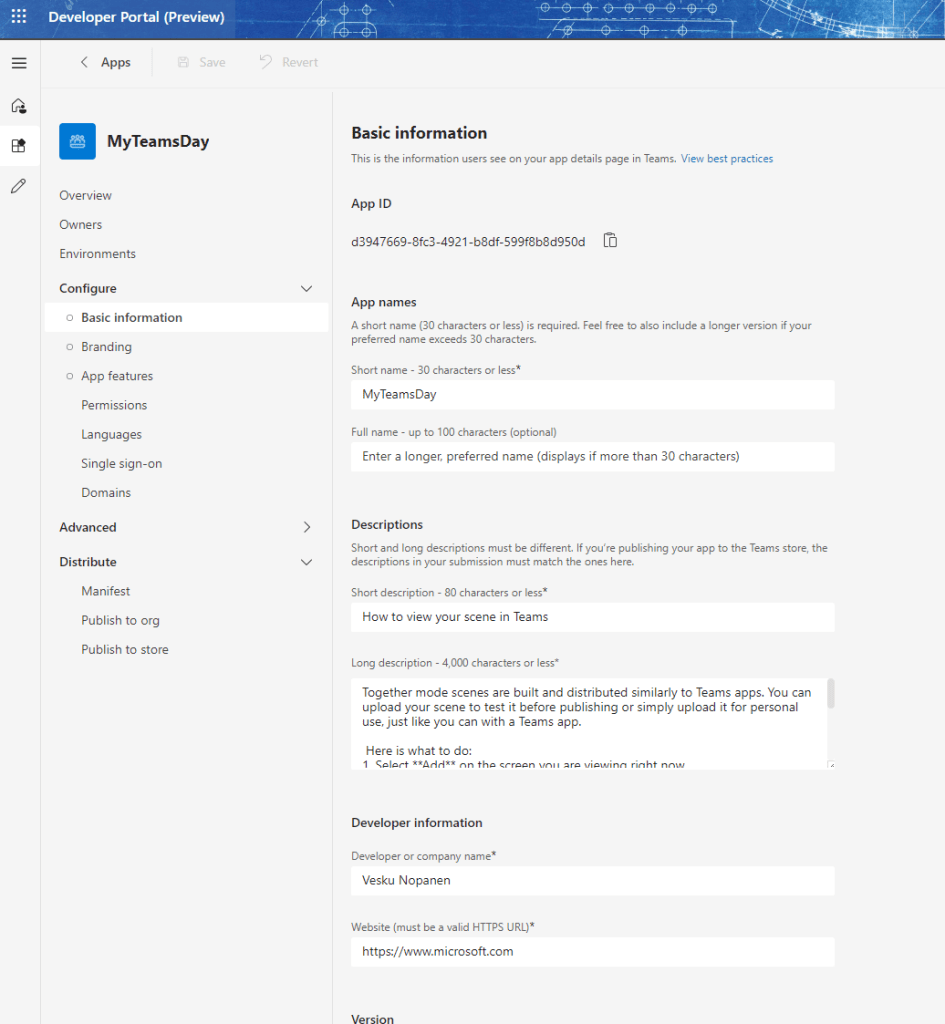Click the long description scrollbar
945x1024 pixels.
[830, 693]
